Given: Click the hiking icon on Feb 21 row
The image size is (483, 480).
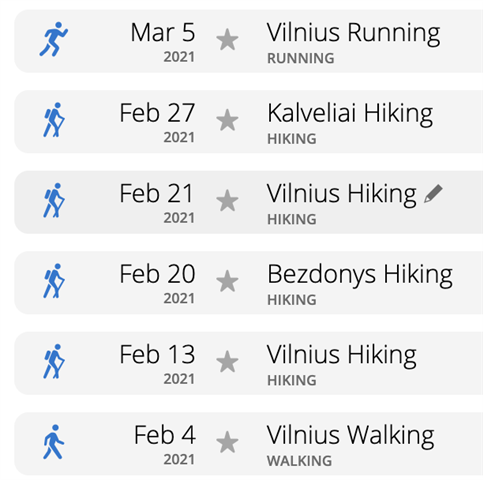Looking at the screenshot, I should (54, 200).
